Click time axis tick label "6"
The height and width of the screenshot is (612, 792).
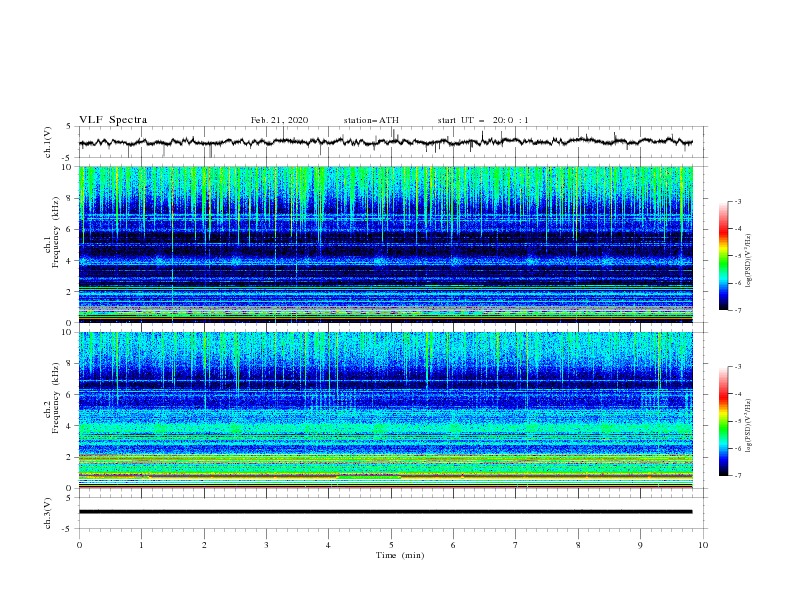coord(453,545)
